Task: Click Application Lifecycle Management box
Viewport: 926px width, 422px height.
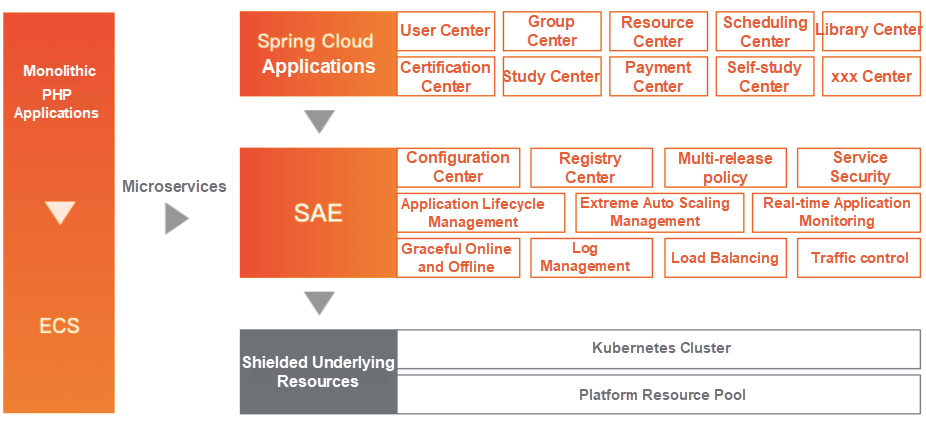Action: (481, 212)
